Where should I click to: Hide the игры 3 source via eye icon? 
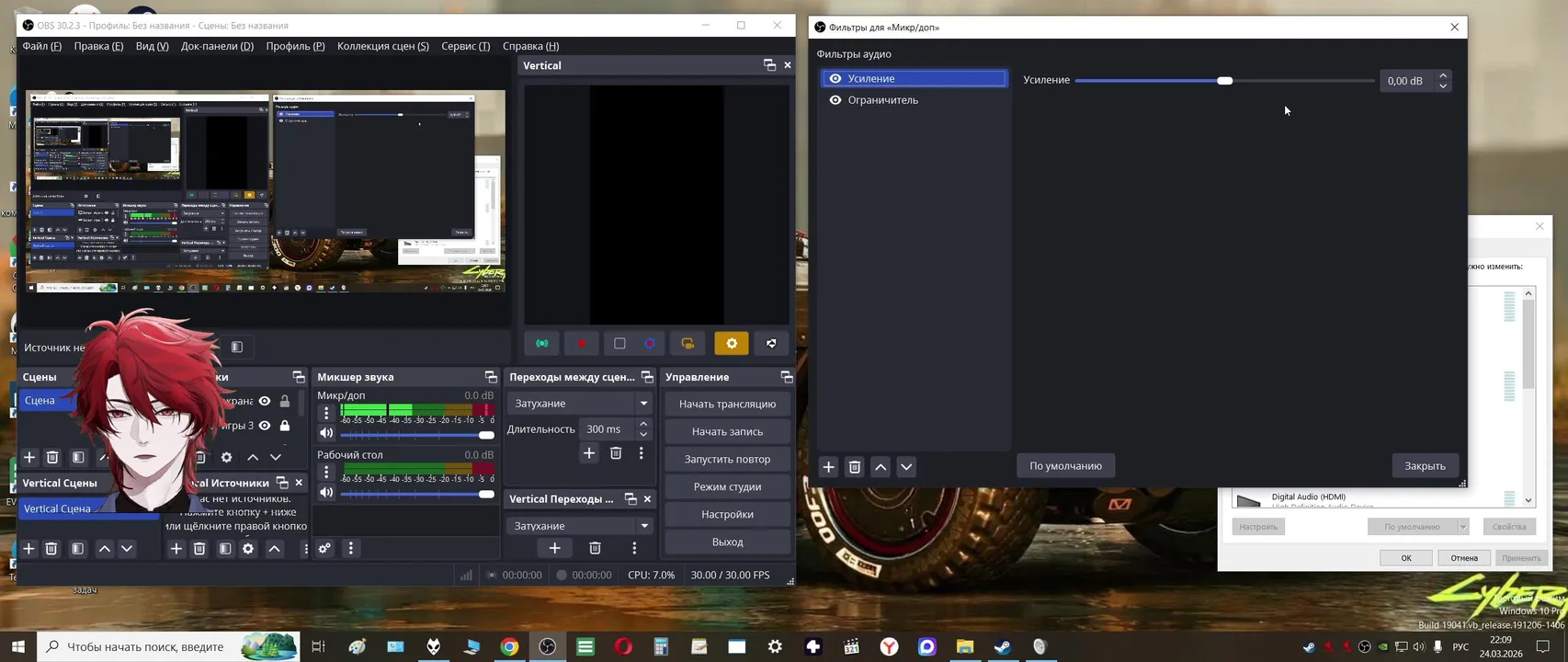click(x=265, y=426)
